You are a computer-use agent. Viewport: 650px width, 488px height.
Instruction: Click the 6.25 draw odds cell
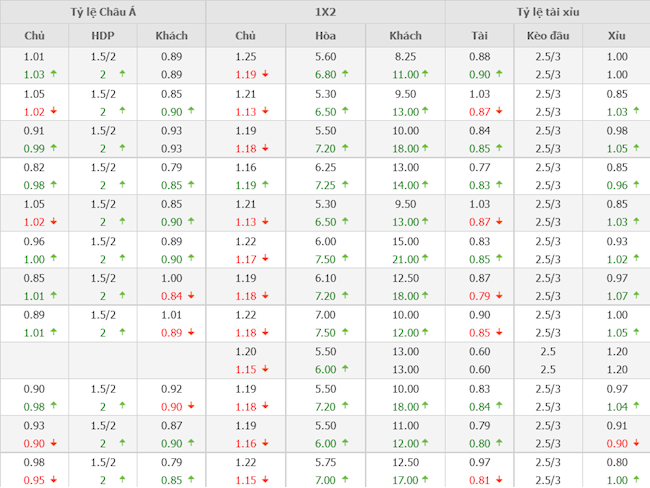[325, 168]
